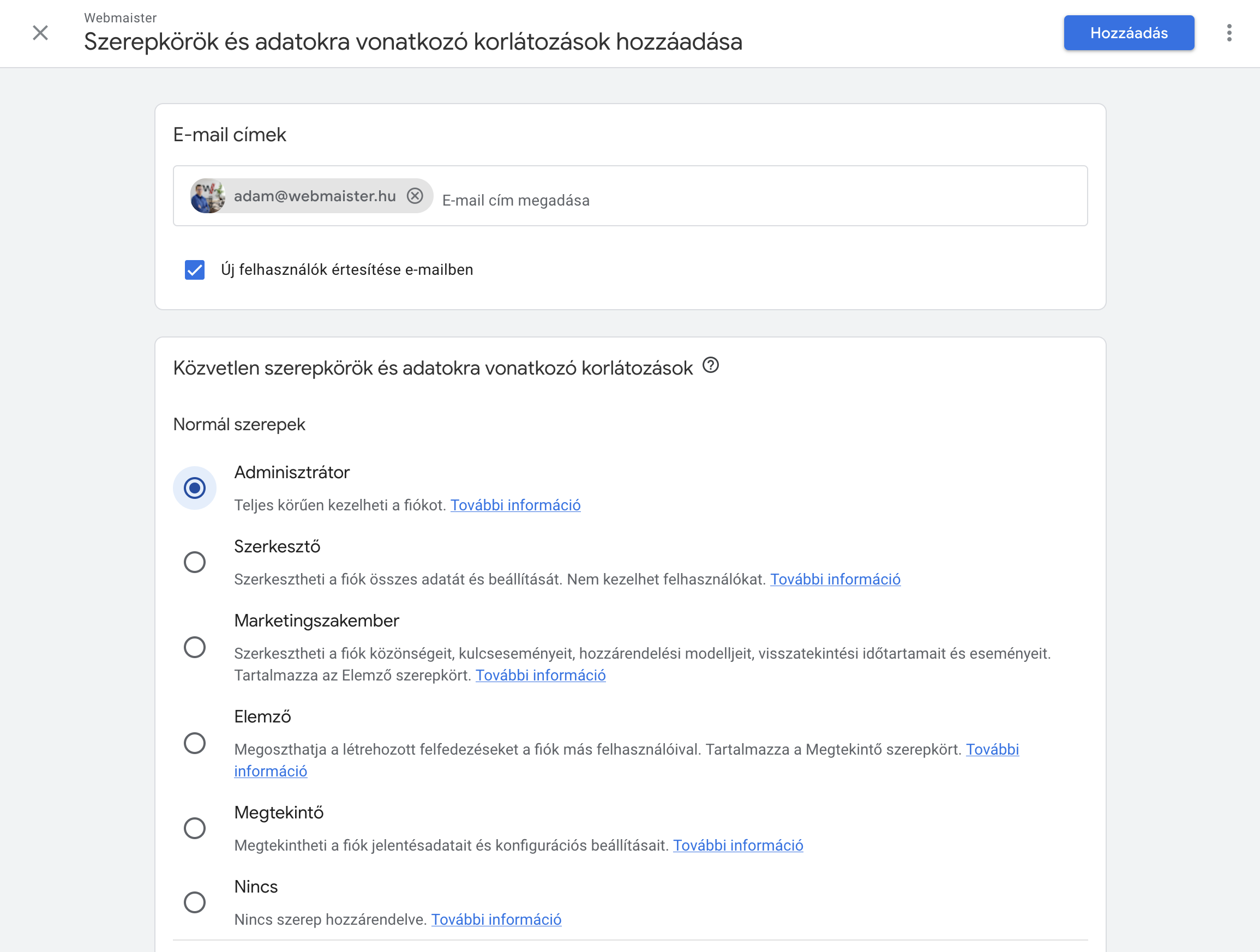
Task: Remove the adam@webmaister.hu email chip
Action: coord(415,196)
